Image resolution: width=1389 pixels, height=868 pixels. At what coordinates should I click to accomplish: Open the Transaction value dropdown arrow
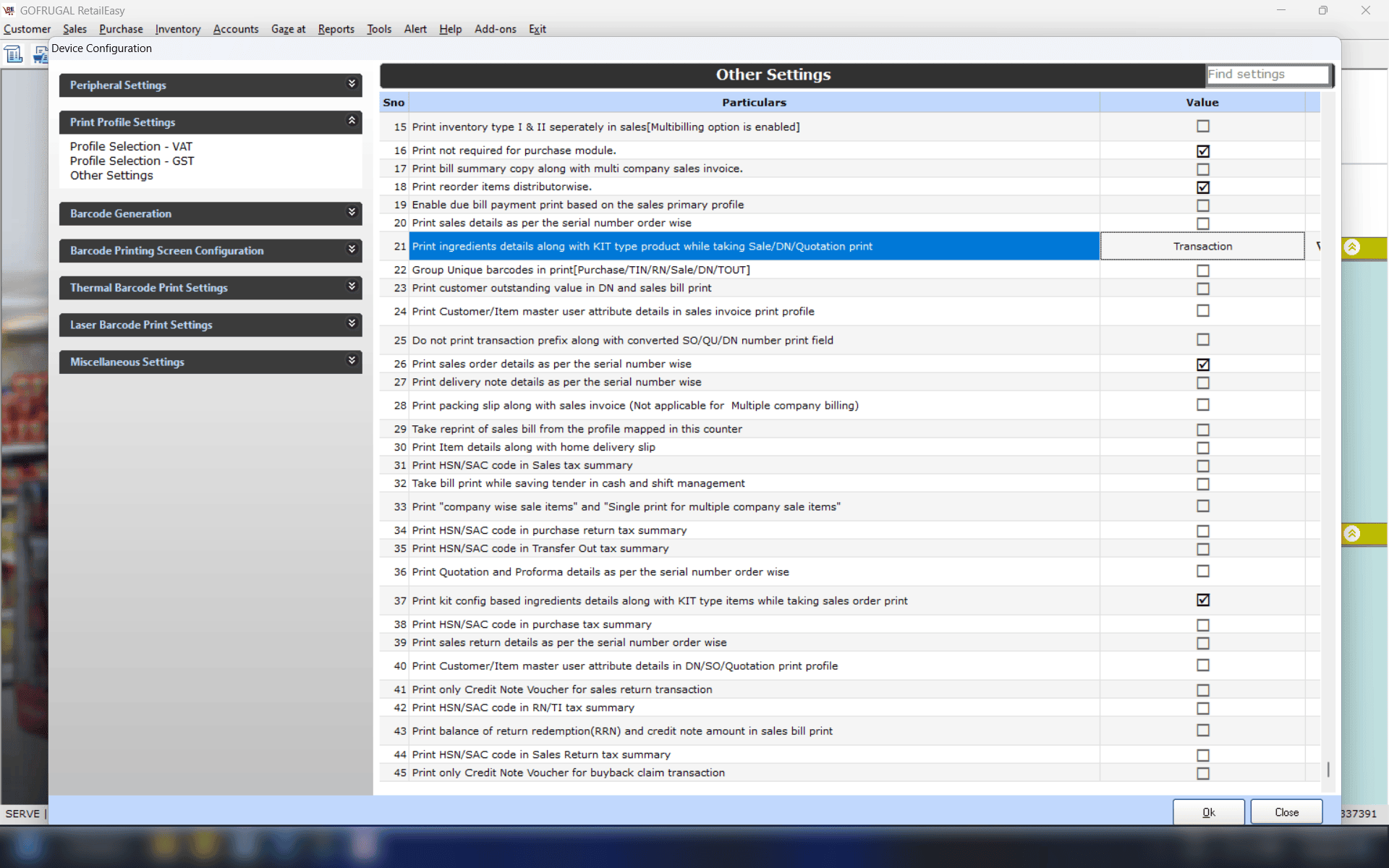pos(1317,247)
